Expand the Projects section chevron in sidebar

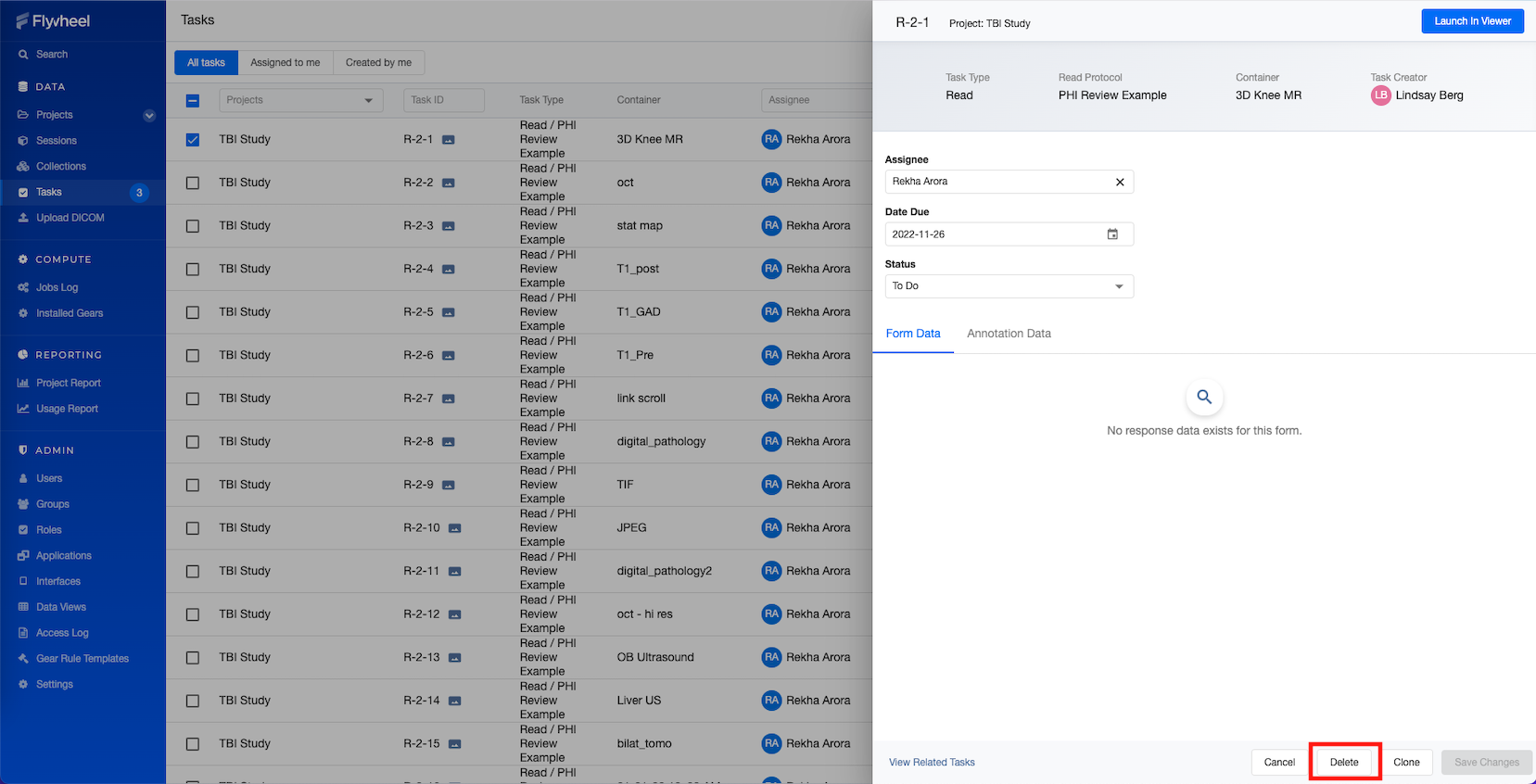tap(149, 116)
